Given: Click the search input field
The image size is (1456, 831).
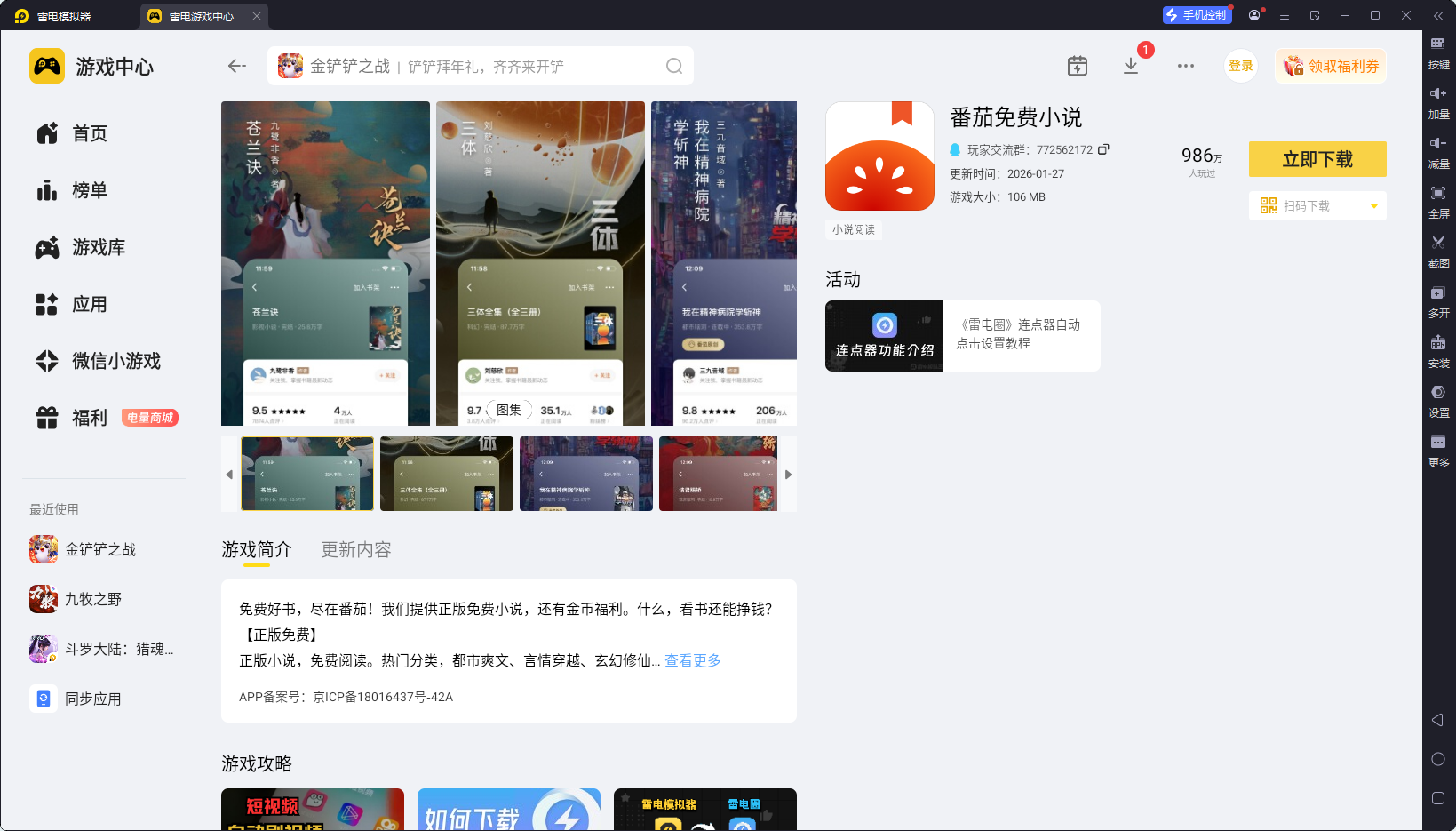Looking at the screenshot, I should click(480, 66).
